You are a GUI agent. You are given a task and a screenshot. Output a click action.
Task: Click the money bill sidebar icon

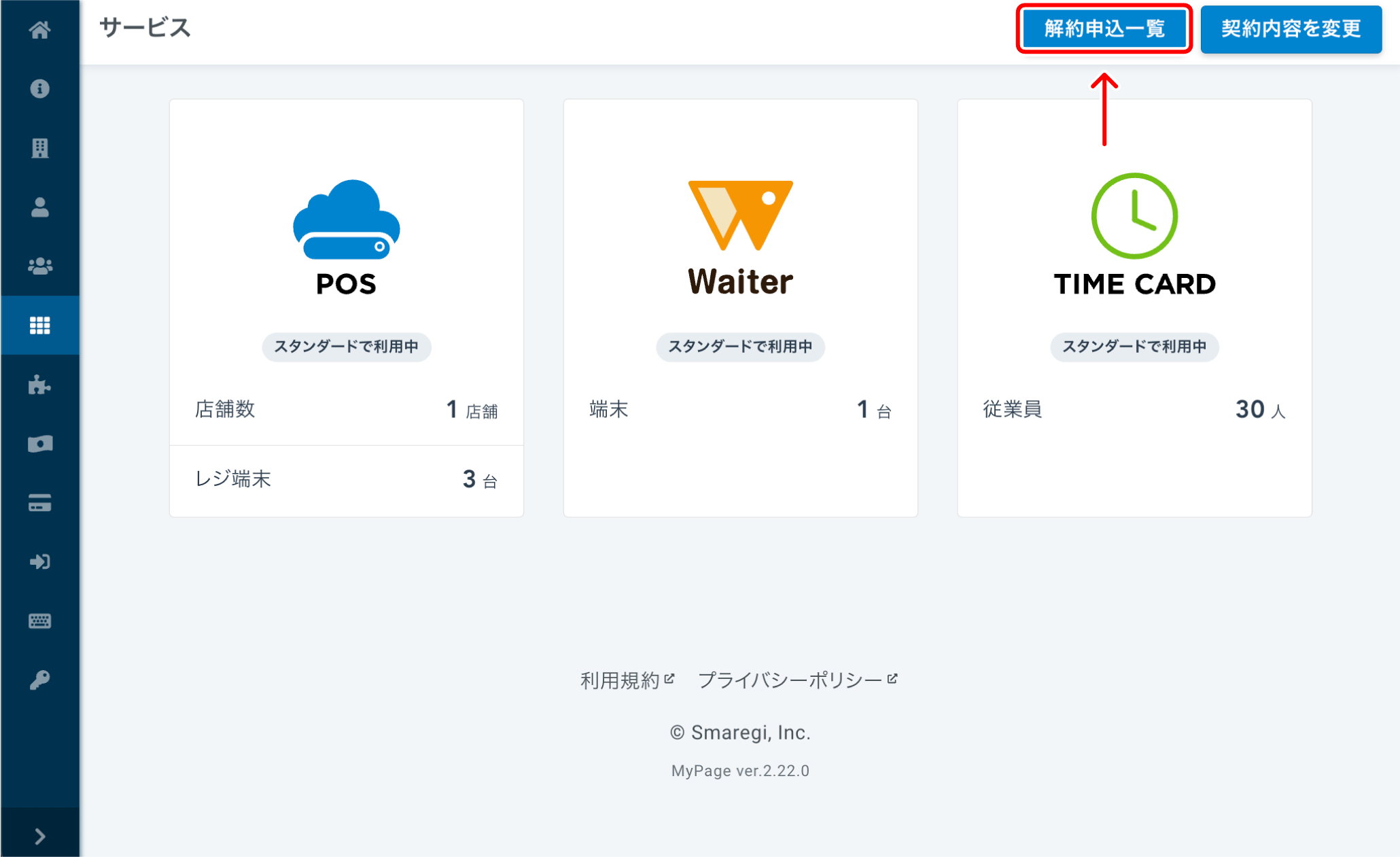[x=39, y=444]
